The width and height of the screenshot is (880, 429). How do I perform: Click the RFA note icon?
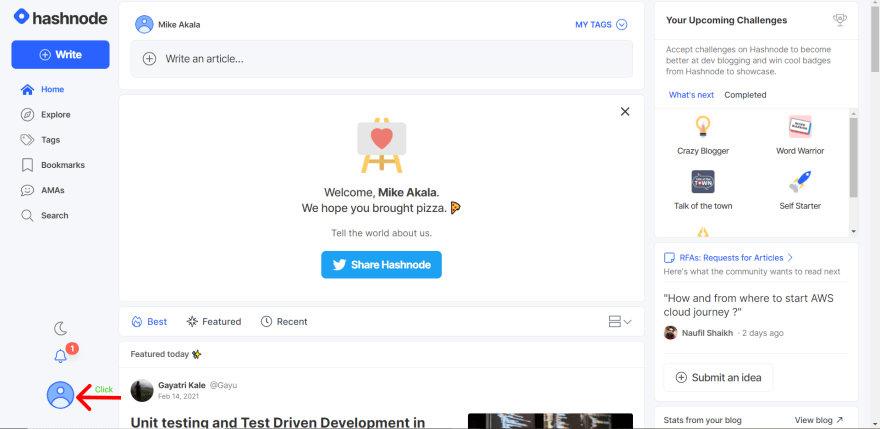tap(669, 258)
